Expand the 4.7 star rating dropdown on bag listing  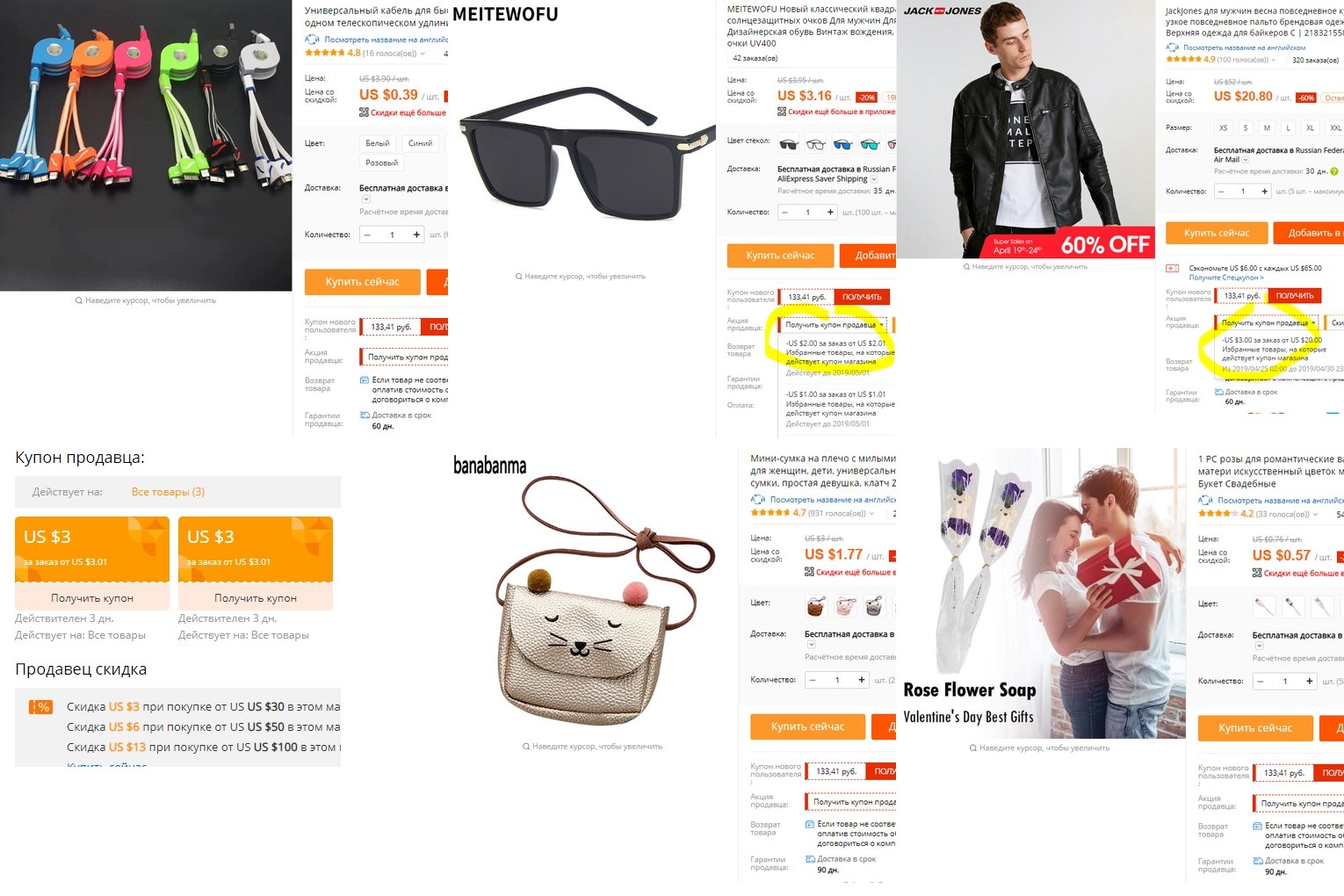pos(873,513)
